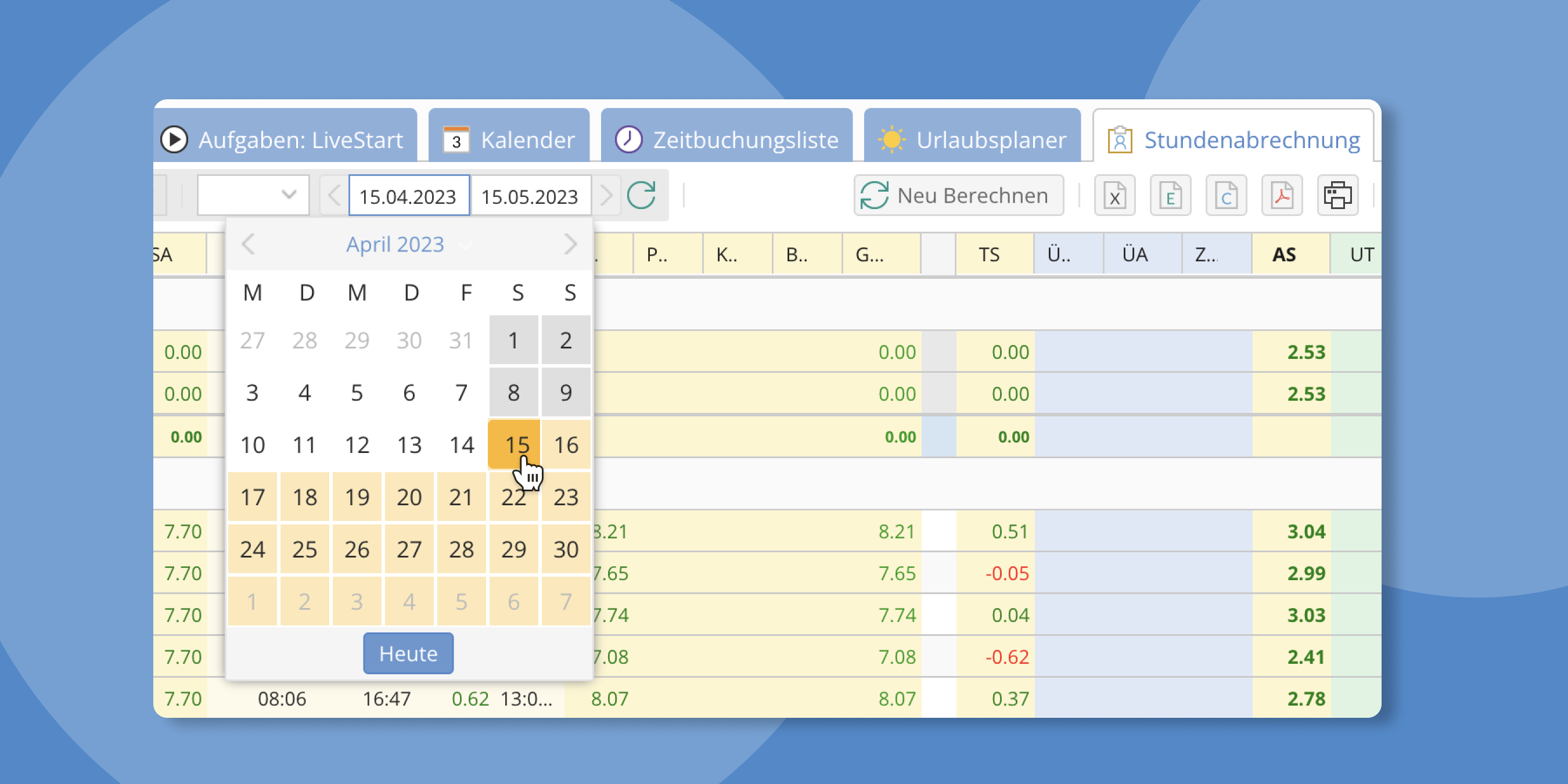Image resolution: width=1568 pixels, height=784 pixels.
Task: Select April 20 in the calendar
Action: [409, 497]
